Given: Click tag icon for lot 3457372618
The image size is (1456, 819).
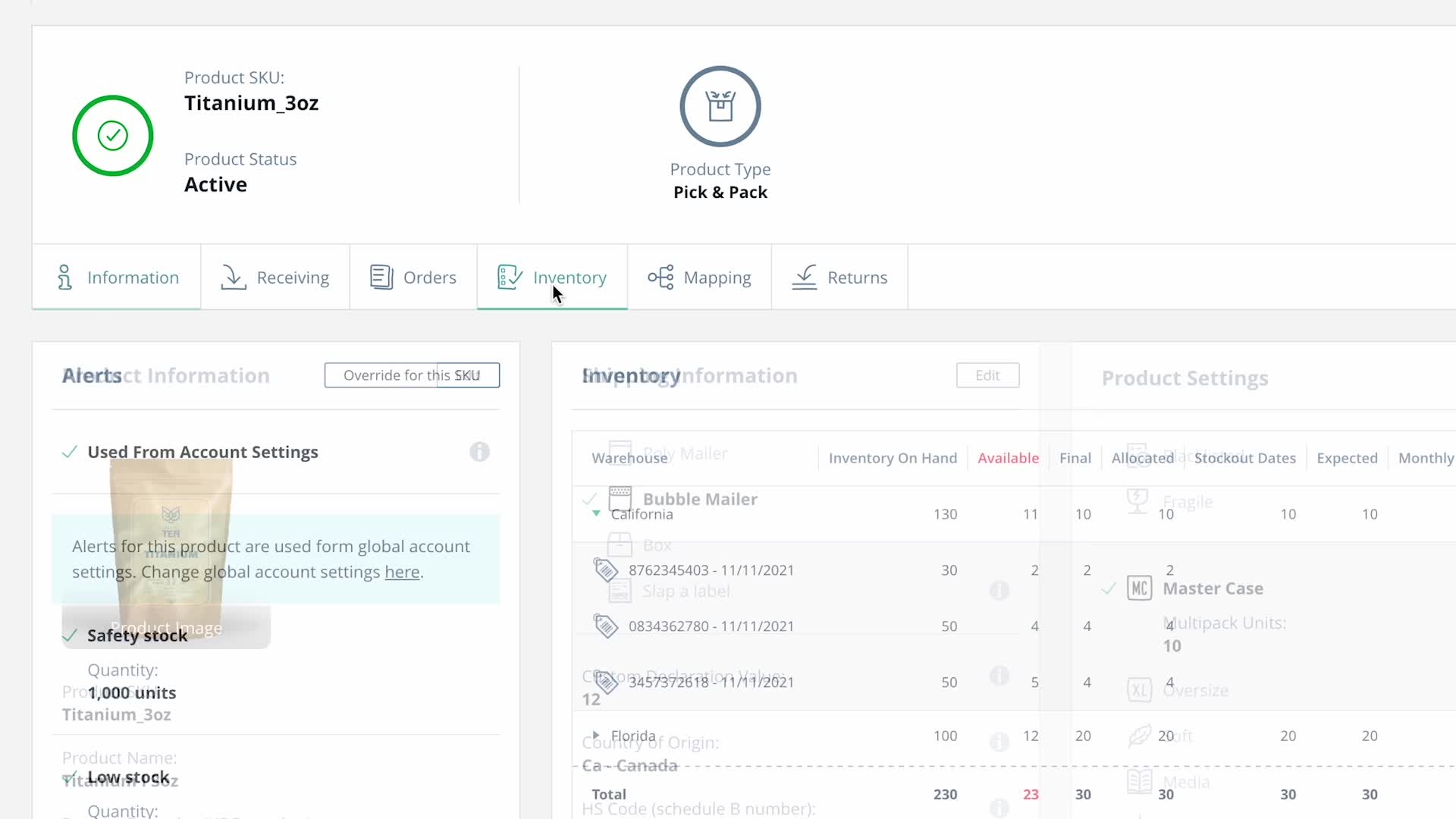Looking at the screenshot, I should 606,682.
